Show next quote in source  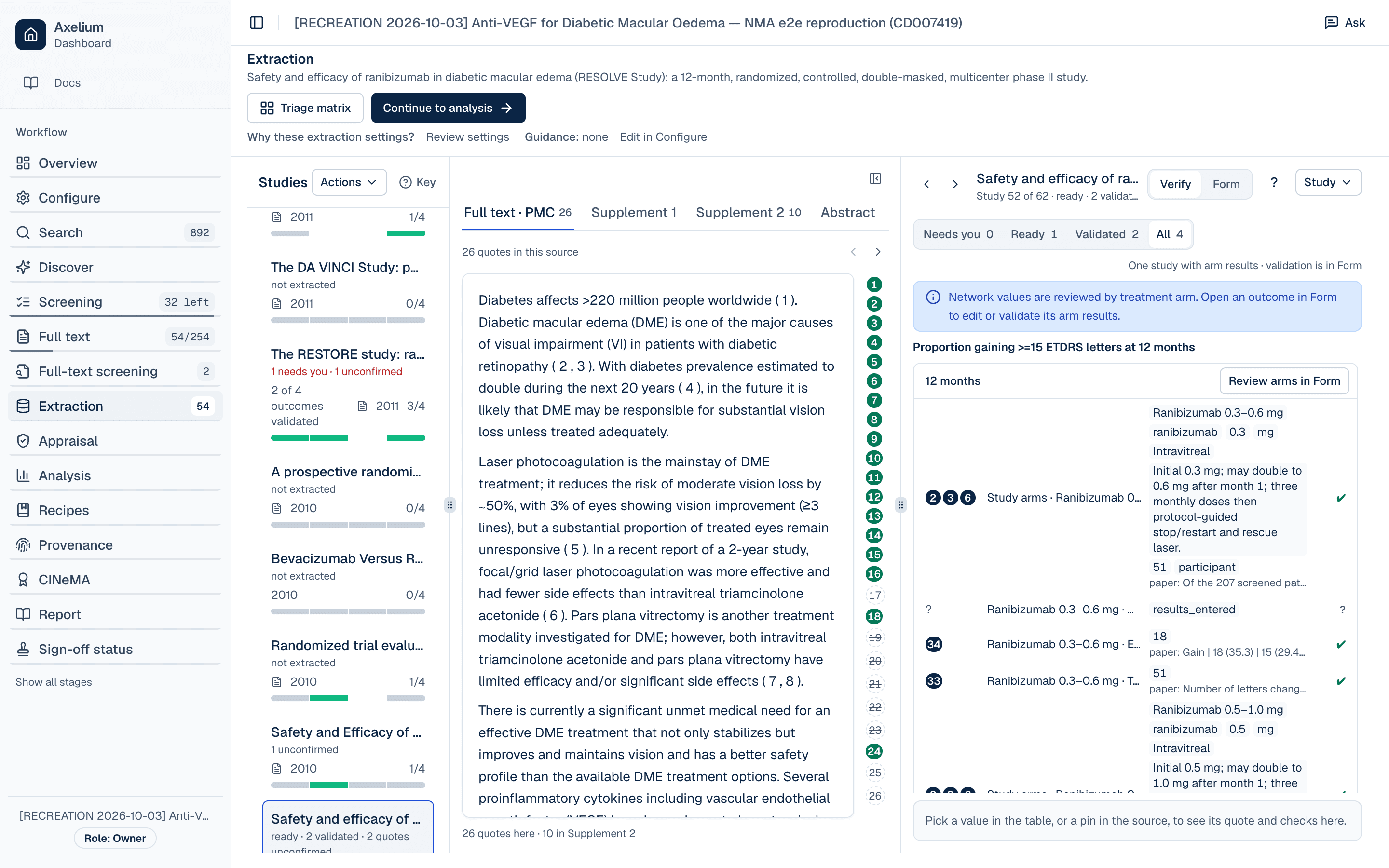click(x=878, y=252)
